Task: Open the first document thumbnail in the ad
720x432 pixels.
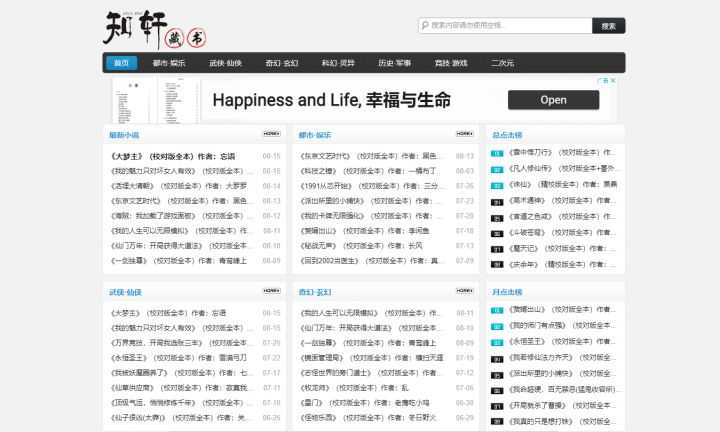Action: (131, 101)
